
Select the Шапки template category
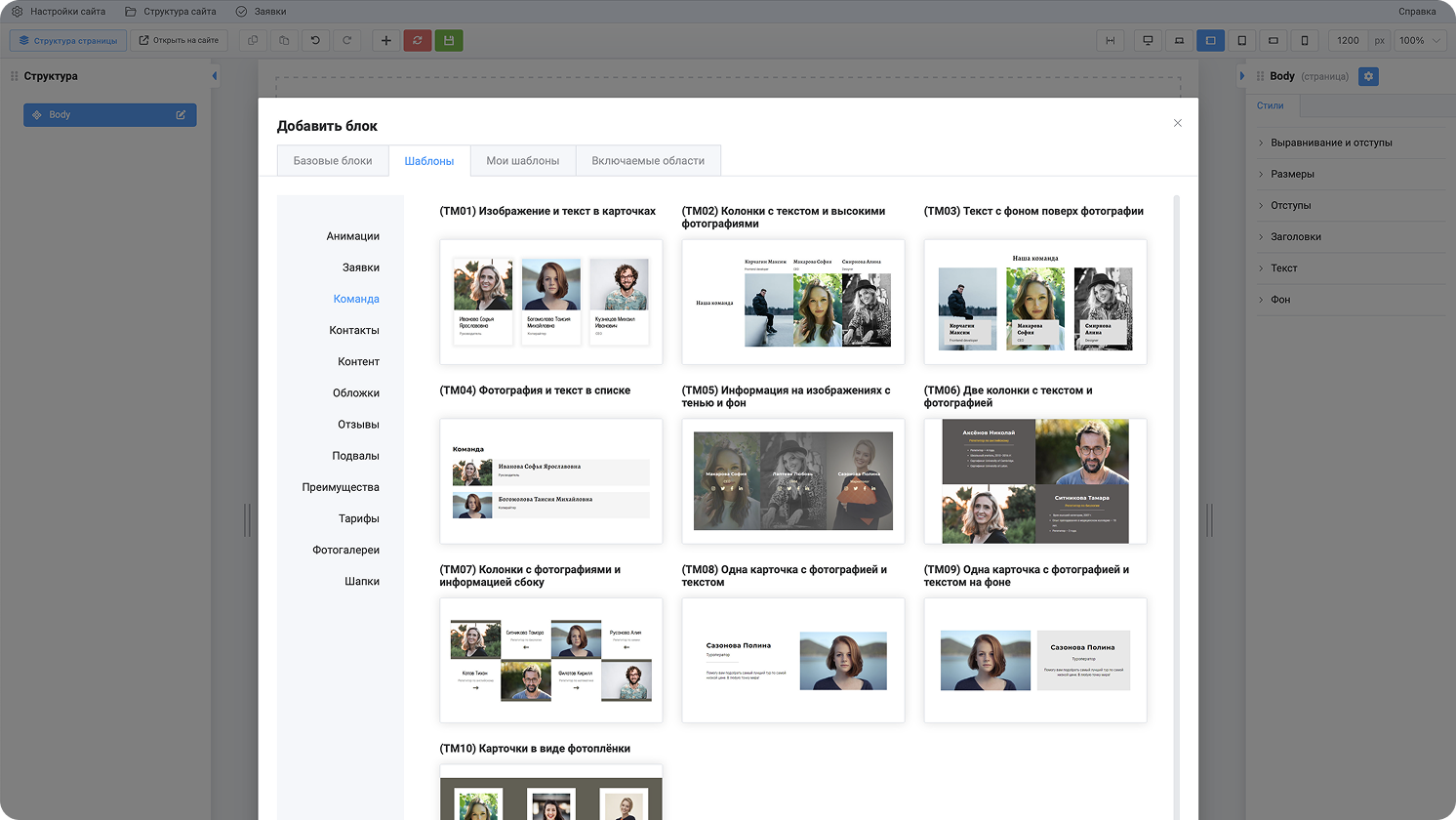[362, 581]
